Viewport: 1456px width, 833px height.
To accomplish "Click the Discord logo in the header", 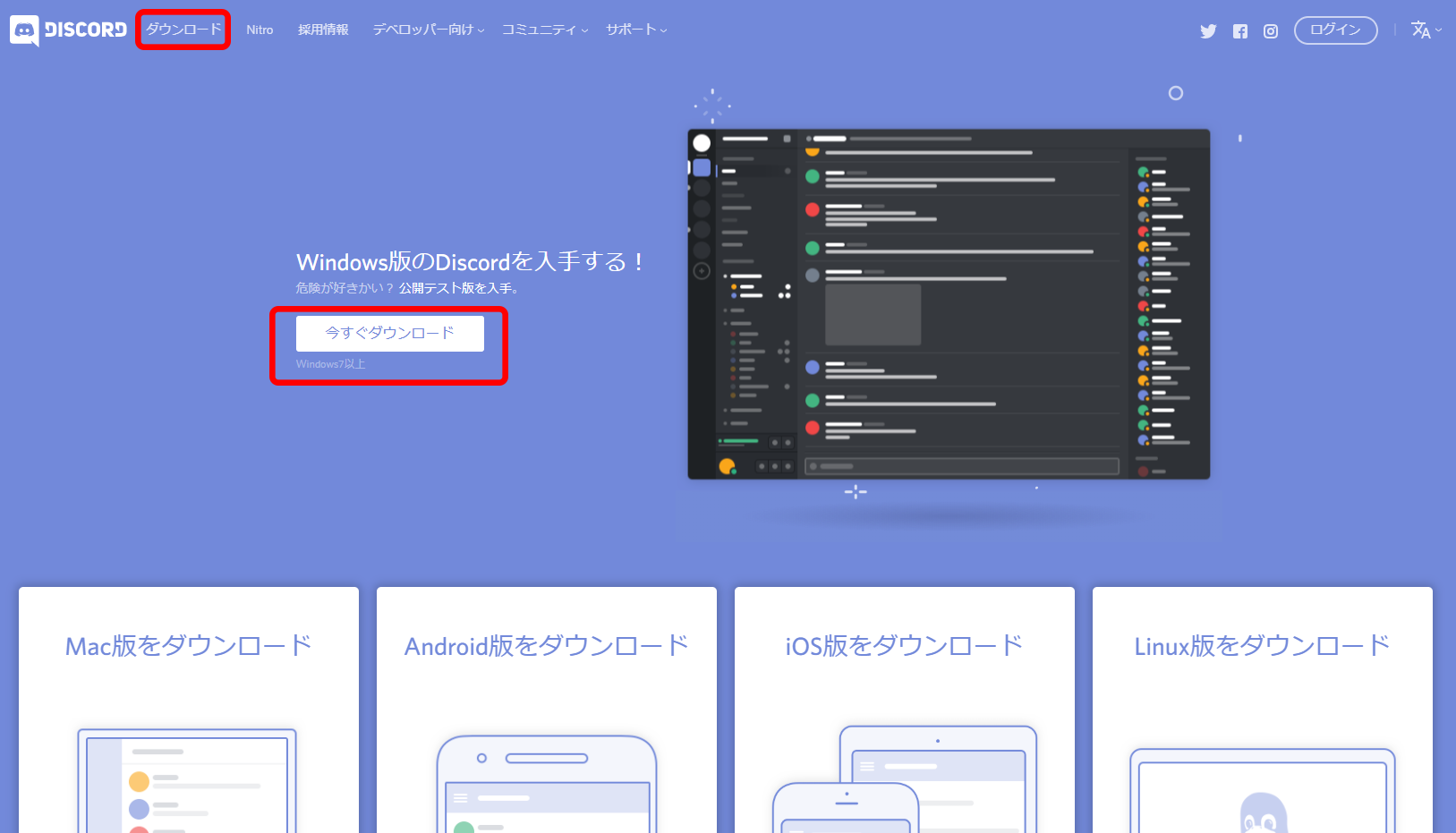I will pyautogui.click(x=68, y=30).
